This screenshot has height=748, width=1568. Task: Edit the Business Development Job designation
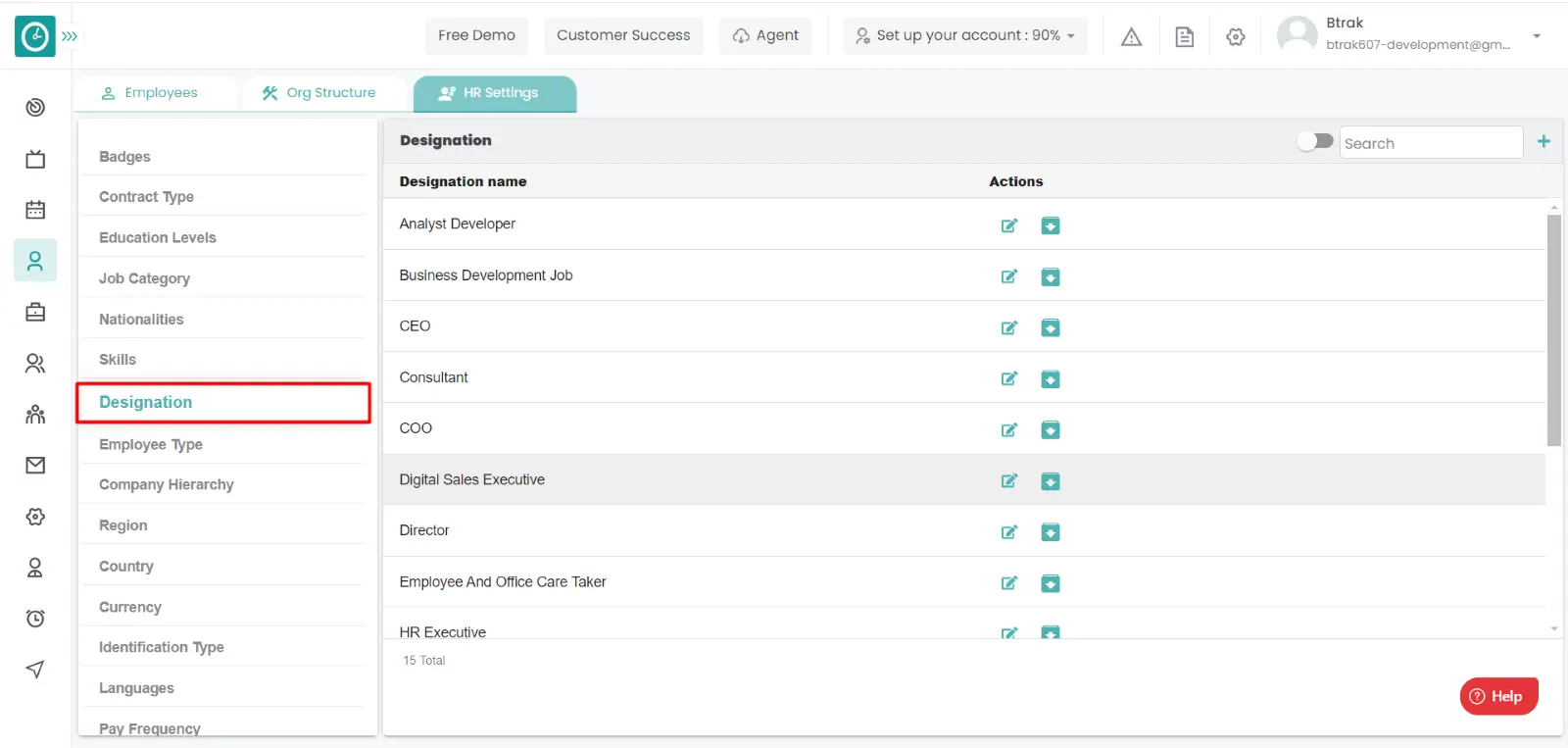(x=1008, y=276)
